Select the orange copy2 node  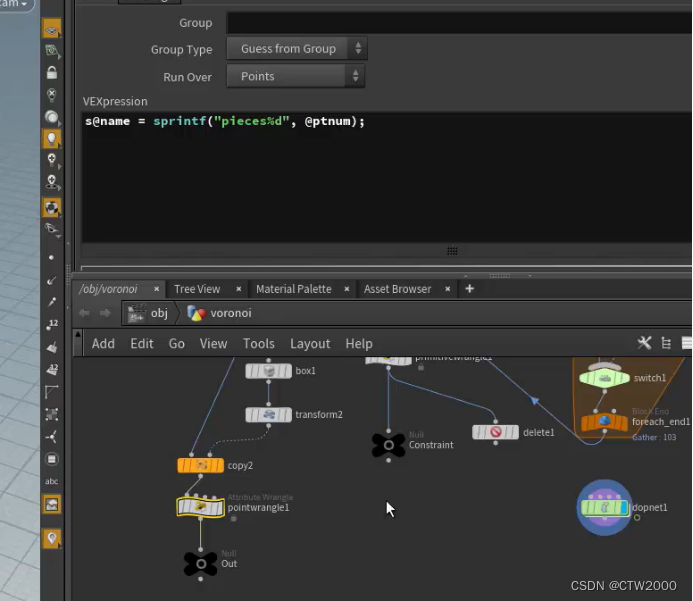click(x=200, y=465)
